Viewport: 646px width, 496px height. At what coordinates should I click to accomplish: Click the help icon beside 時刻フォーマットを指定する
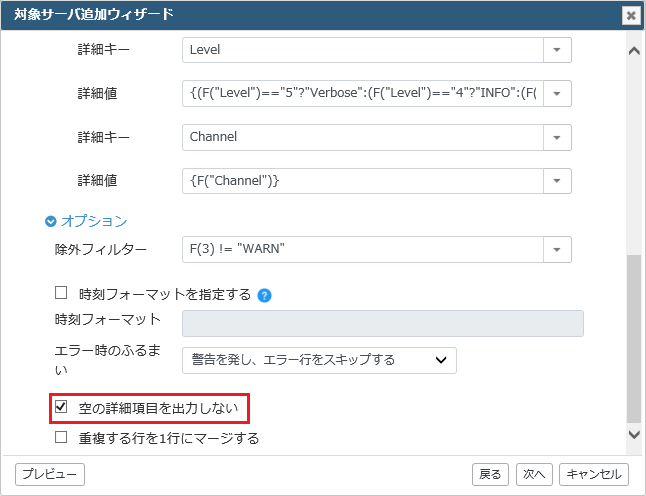point(264,295)
